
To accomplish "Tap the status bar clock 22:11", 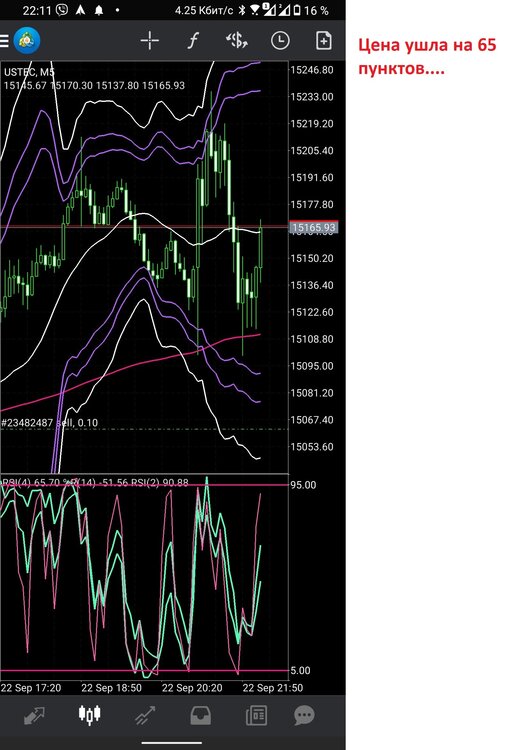I will [x=37, y=10].
